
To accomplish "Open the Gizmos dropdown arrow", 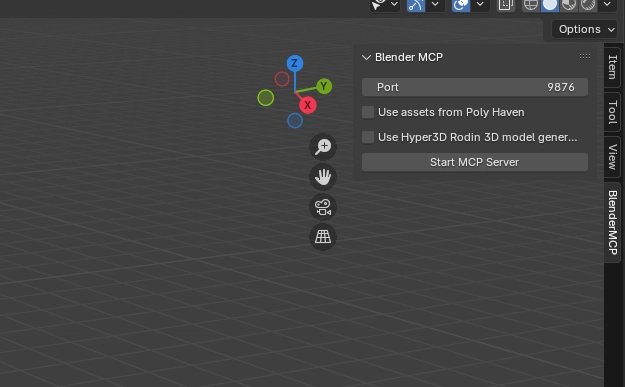I will coord(435,4).
